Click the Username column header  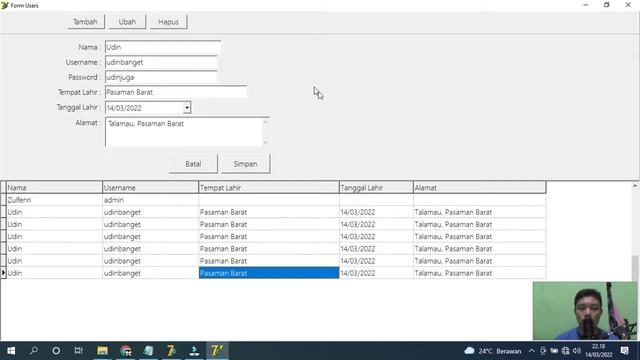click(150, 188)
